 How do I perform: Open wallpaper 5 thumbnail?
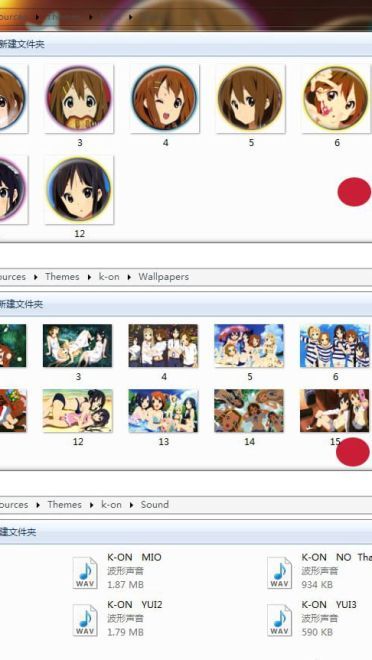tap(249, 346)
